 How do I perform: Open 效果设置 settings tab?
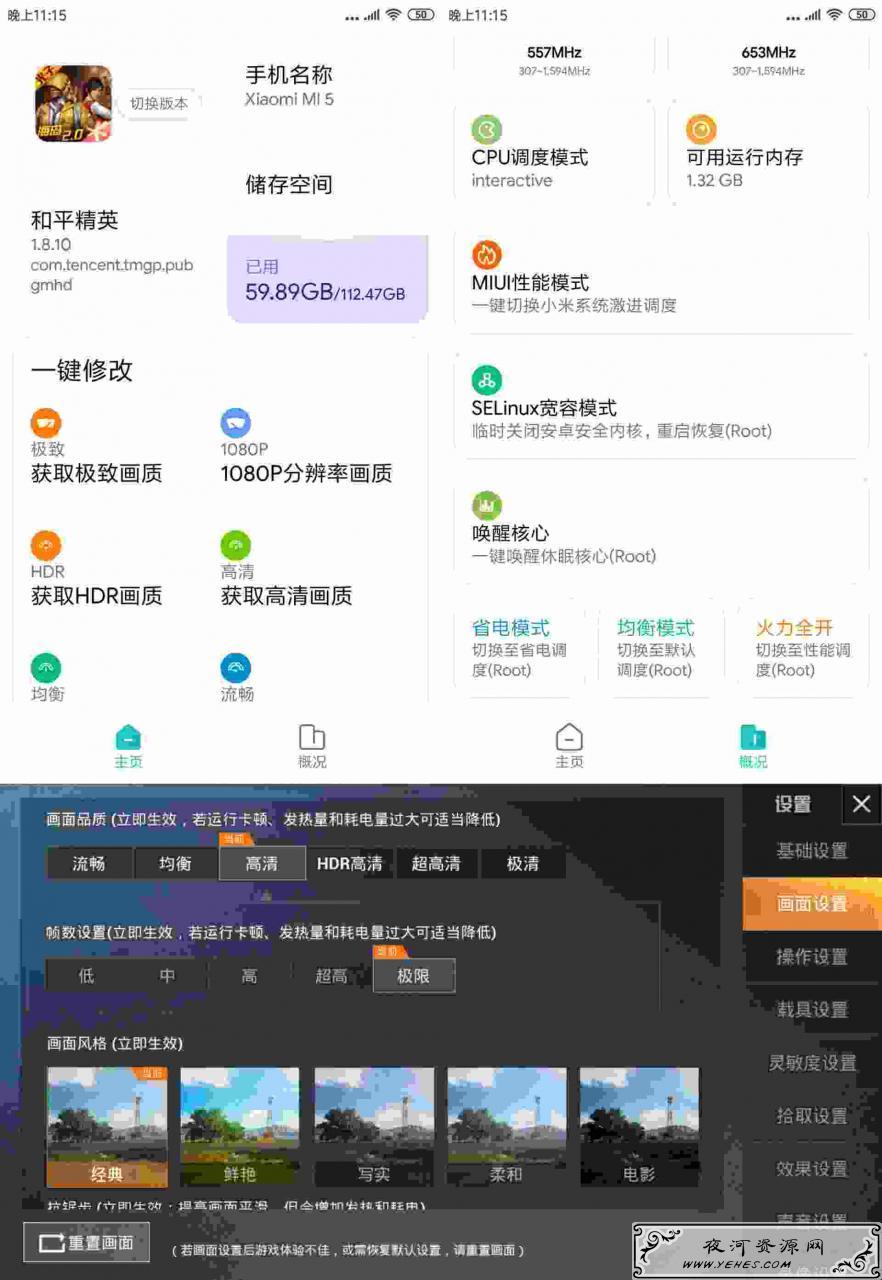tap(812, 1169)
